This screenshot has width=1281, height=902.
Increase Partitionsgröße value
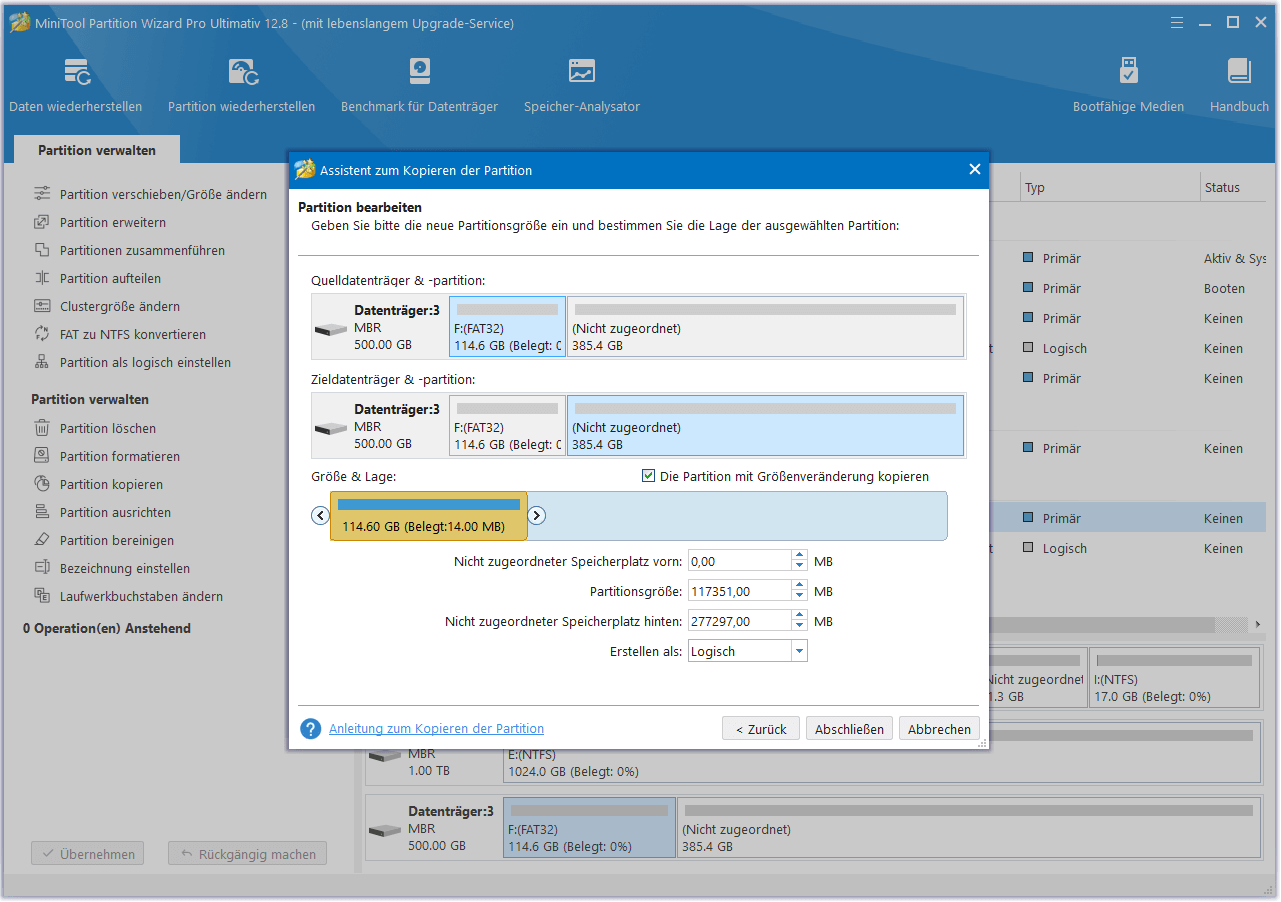coord(799,586)
